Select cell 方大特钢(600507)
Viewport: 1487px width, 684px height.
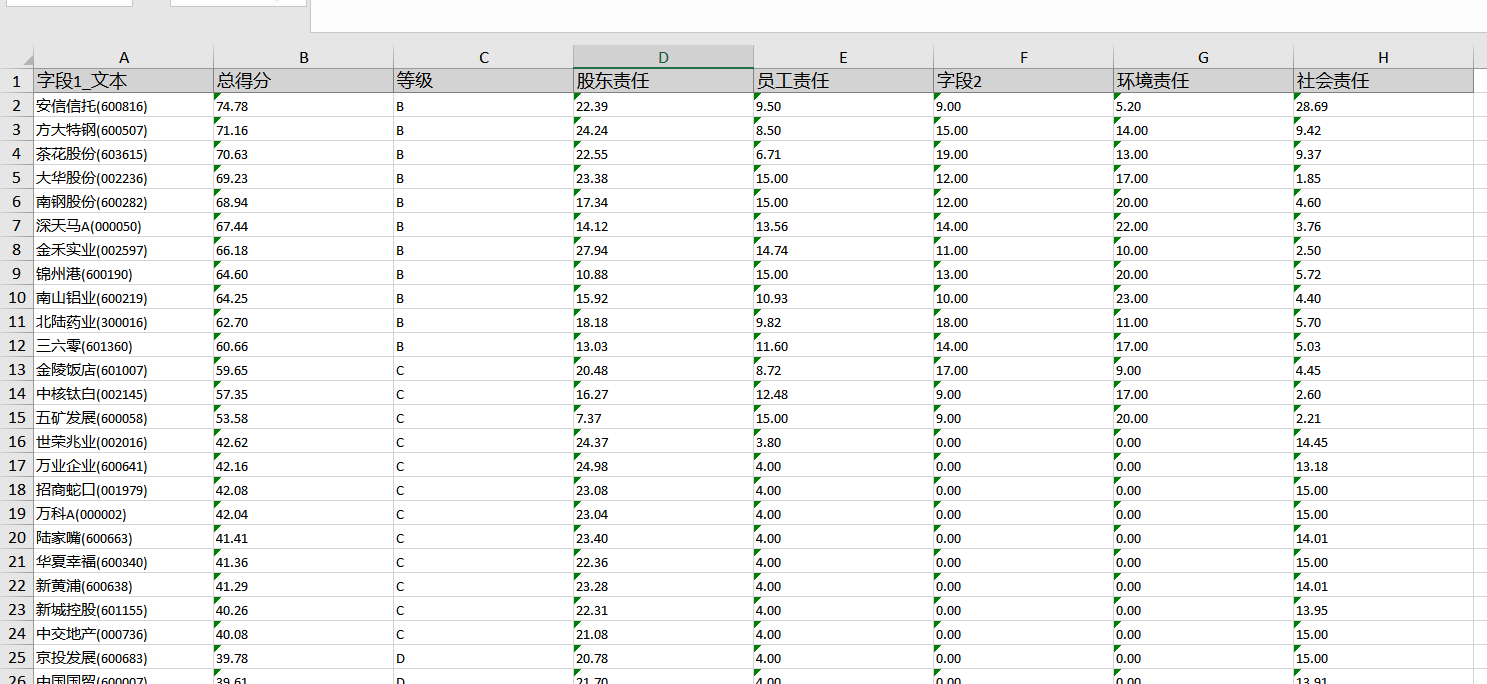(124, 129)
